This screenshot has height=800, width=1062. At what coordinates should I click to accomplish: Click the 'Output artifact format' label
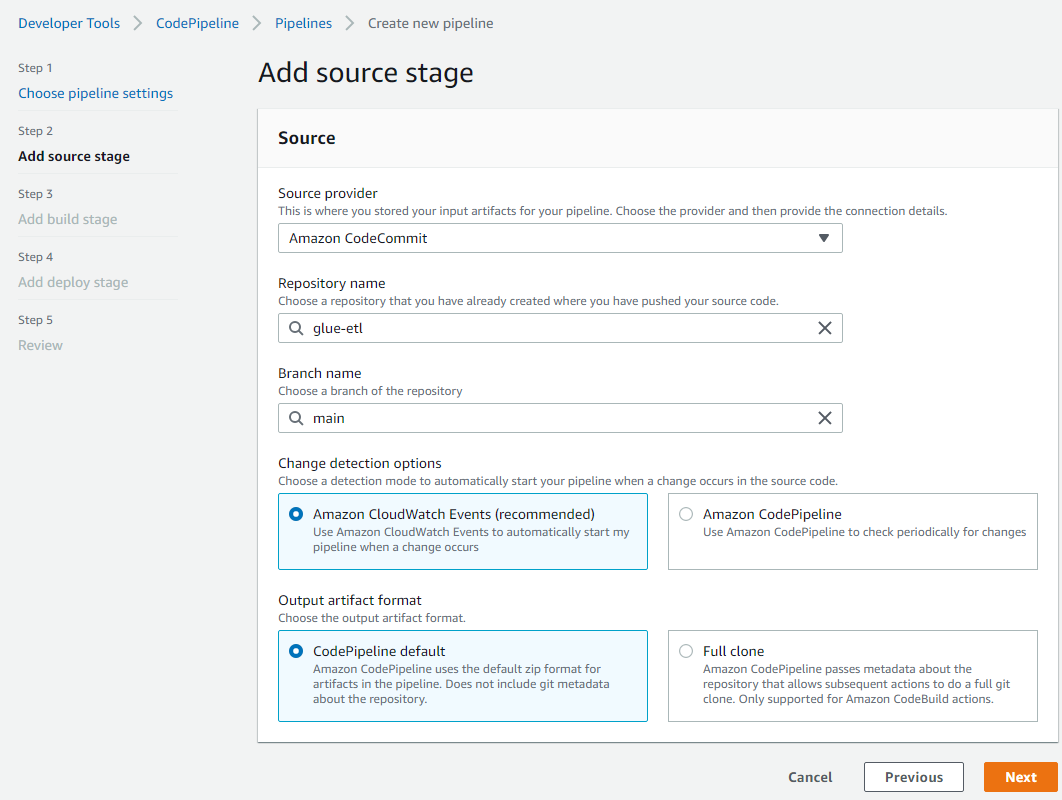tap(349, 600)
